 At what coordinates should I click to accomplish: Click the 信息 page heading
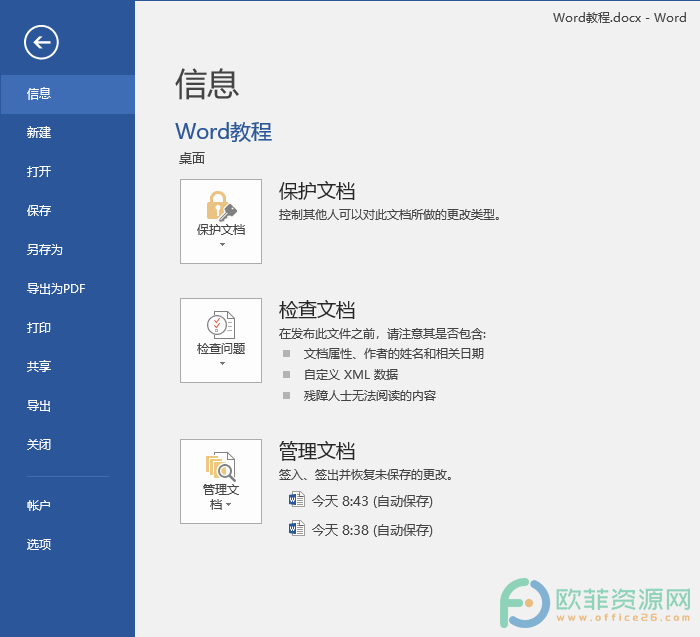pos(207,84)
